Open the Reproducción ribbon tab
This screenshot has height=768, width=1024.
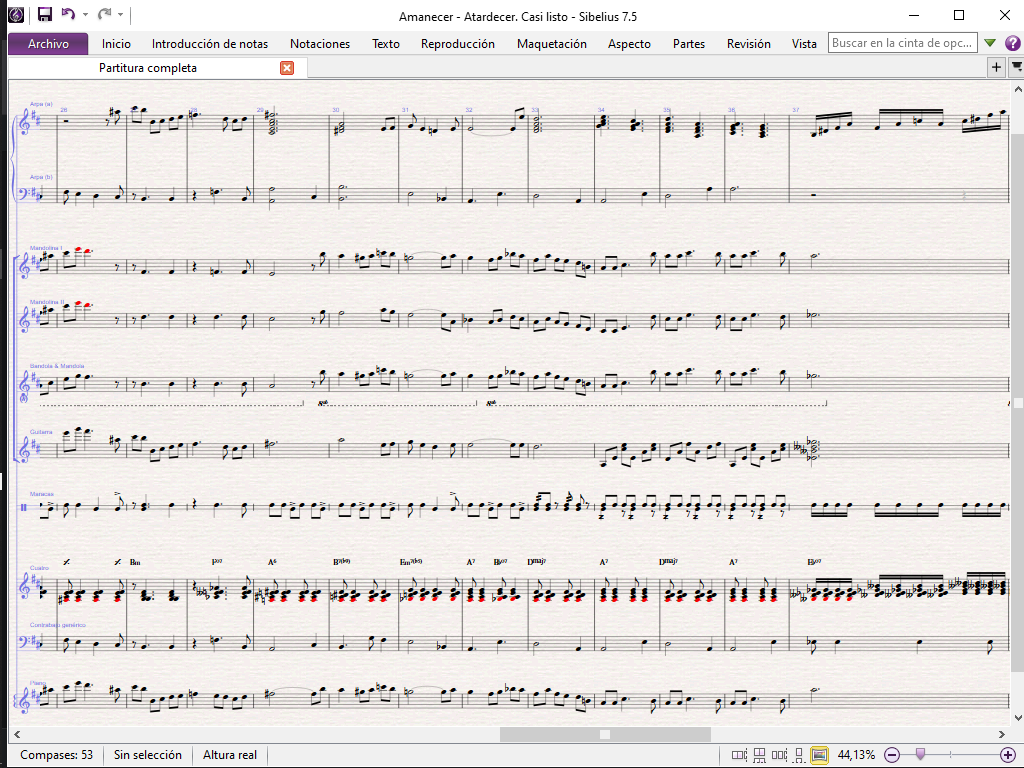click(x=458, y=44)
